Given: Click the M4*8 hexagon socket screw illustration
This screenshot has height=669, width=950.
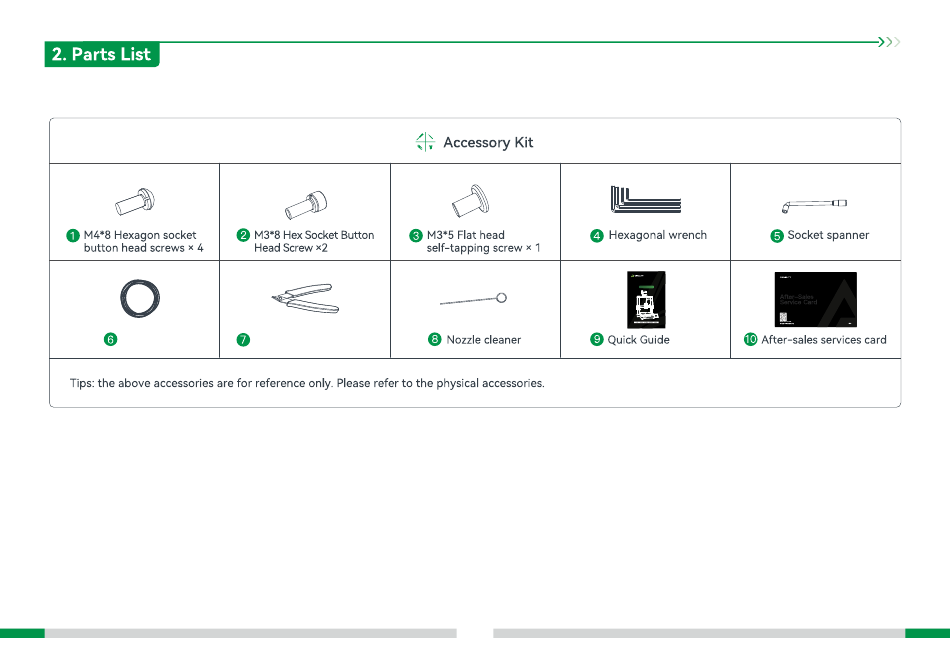Looking at the screenshot, I should [x=134, y=202].
